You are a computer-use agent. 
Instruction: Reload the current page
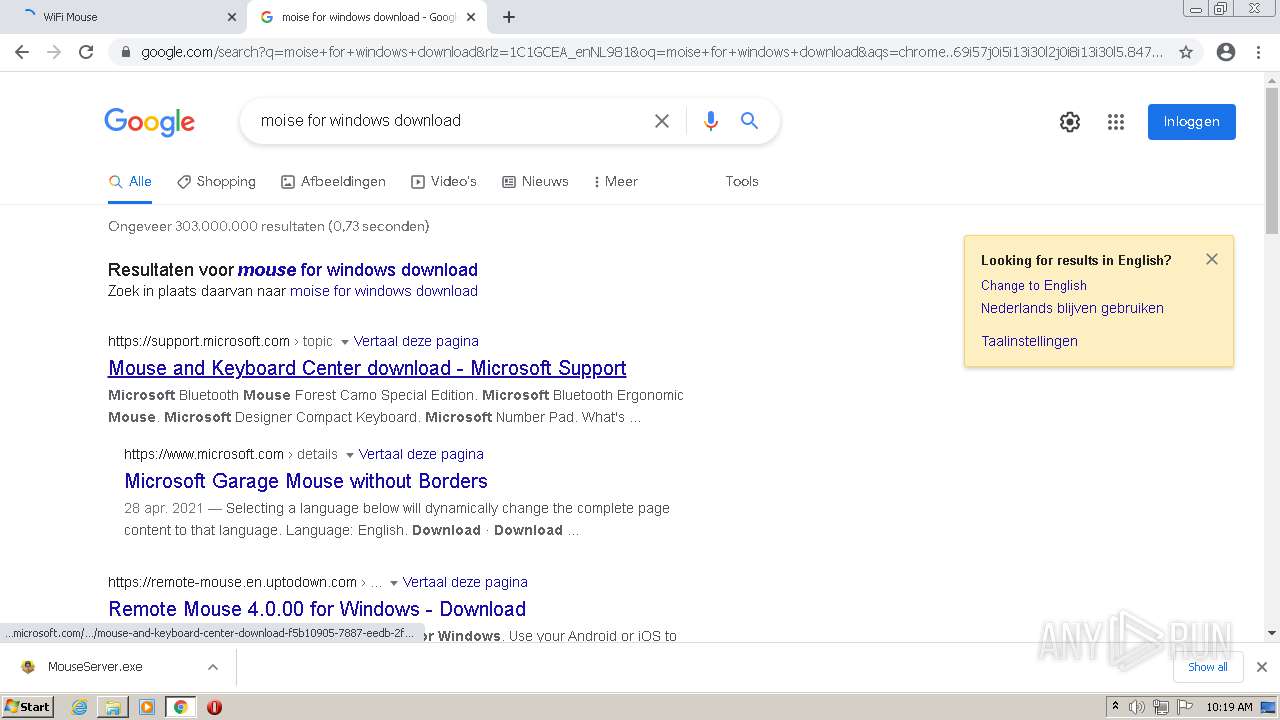point(86,52)
